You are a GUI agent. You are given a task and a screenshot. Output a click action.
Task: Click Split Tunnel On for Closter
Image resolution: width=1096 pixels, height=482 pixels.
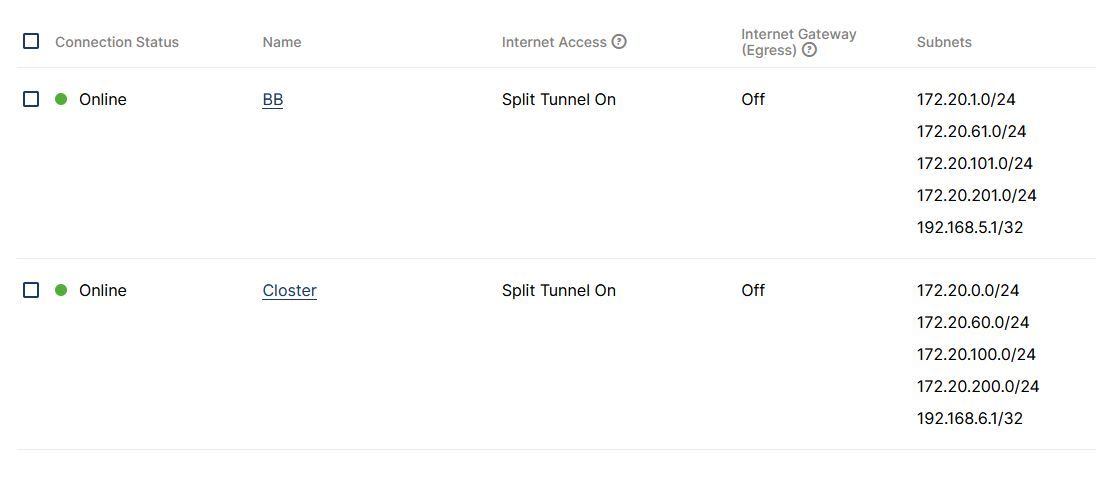[558, 290]
